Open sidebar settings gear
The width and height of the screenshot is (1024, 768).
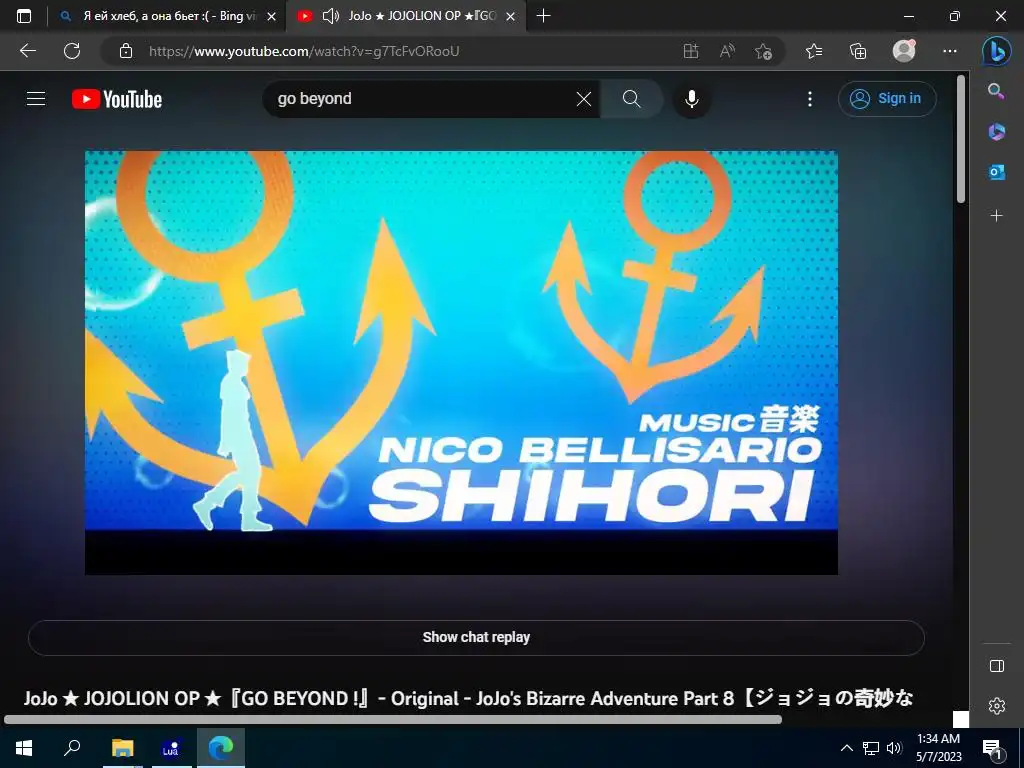997,706
